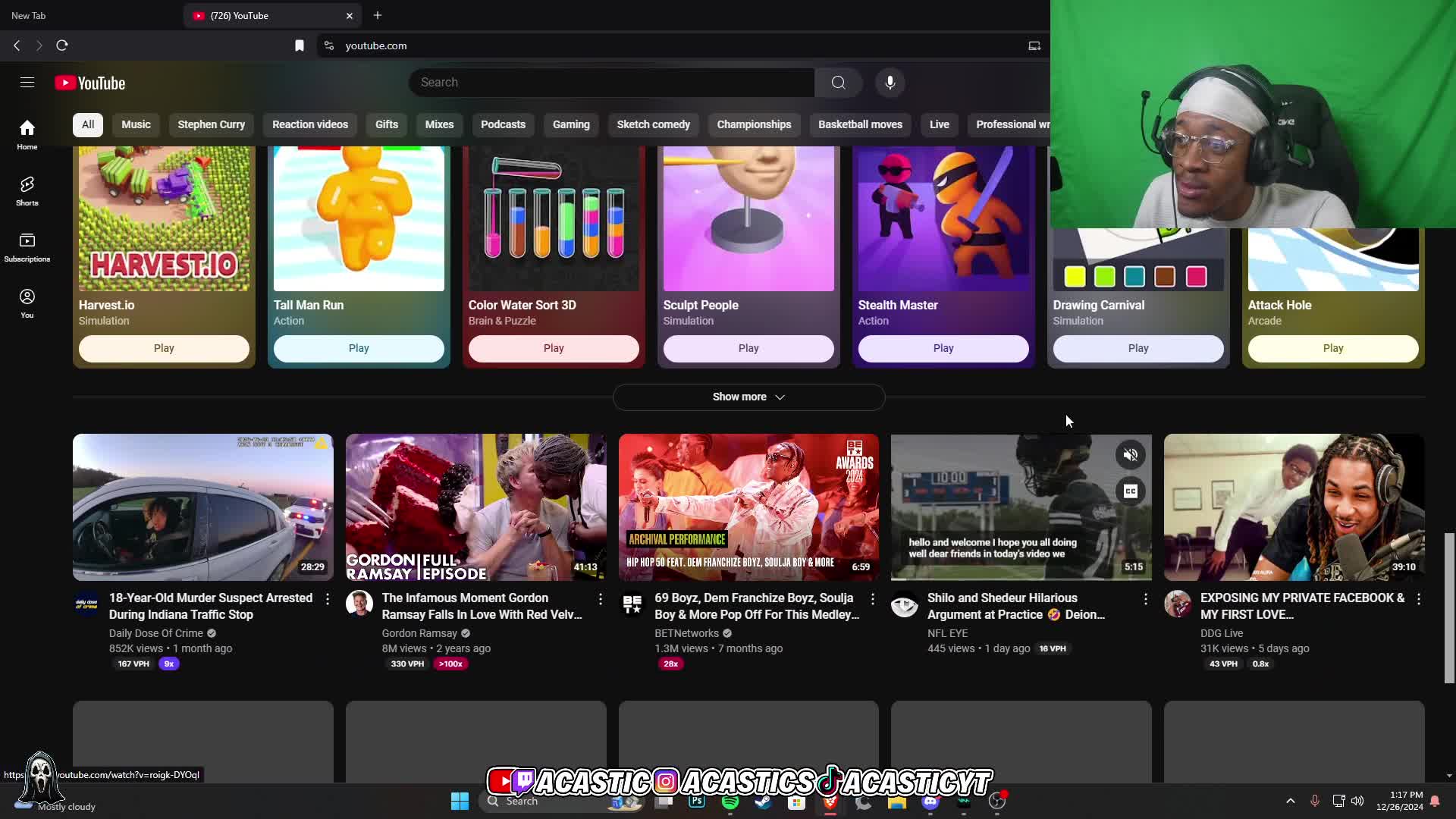Screen dimensions: 1456x819
Task: Open Windows Start menu
Action: coord(460,801)
